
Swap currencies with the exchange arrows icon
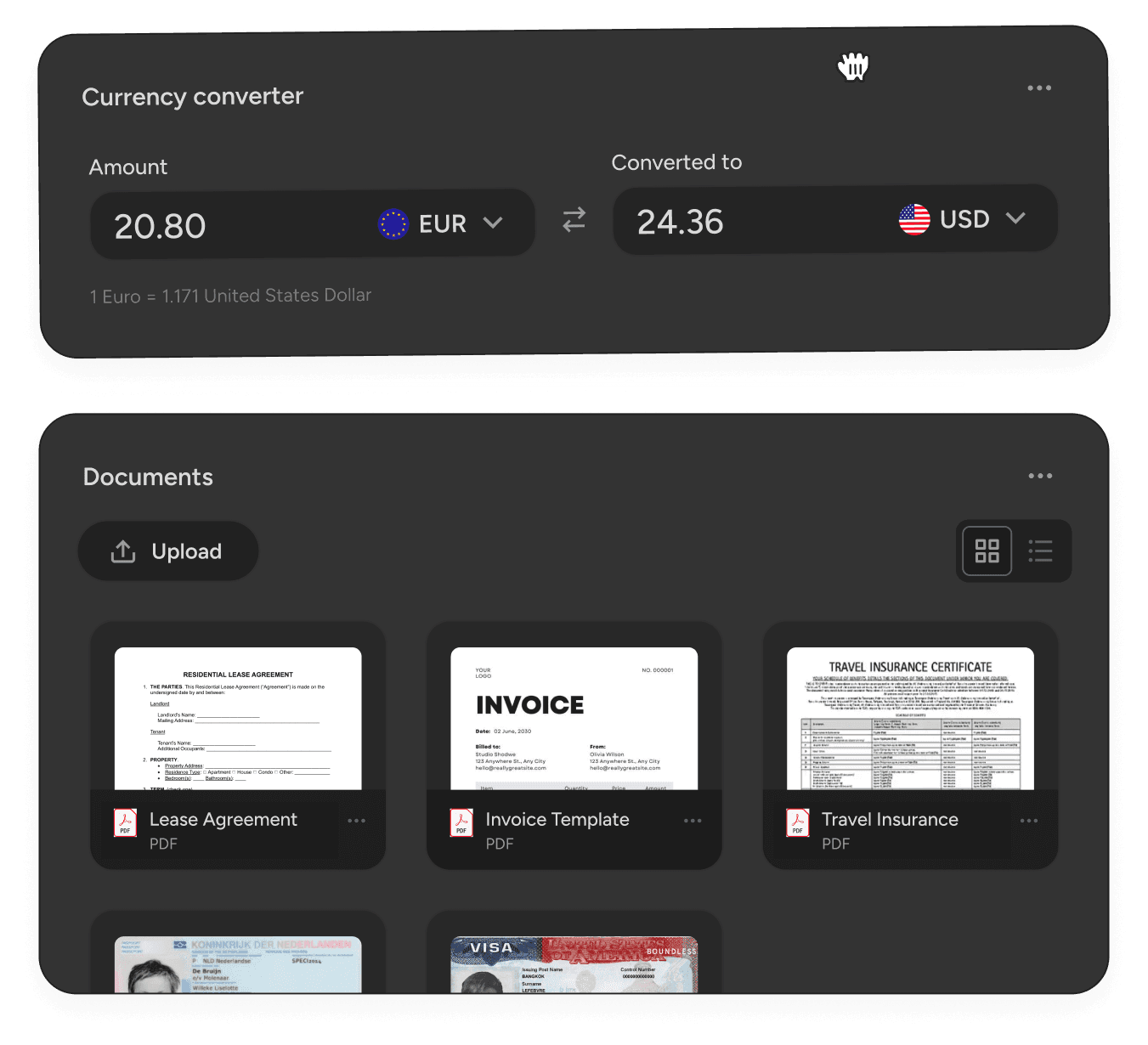(x=574, y=220)
